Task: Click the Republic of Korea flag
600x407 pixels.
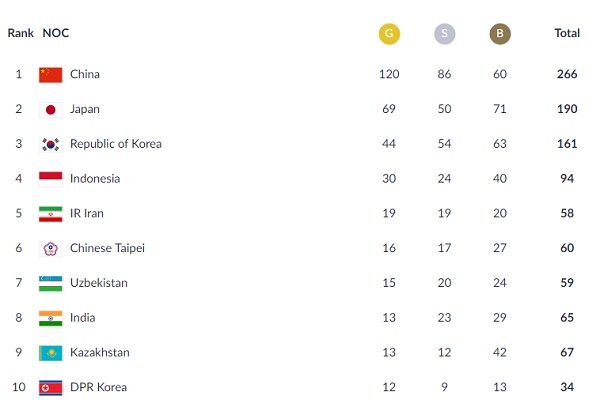Action: point(51,145)
